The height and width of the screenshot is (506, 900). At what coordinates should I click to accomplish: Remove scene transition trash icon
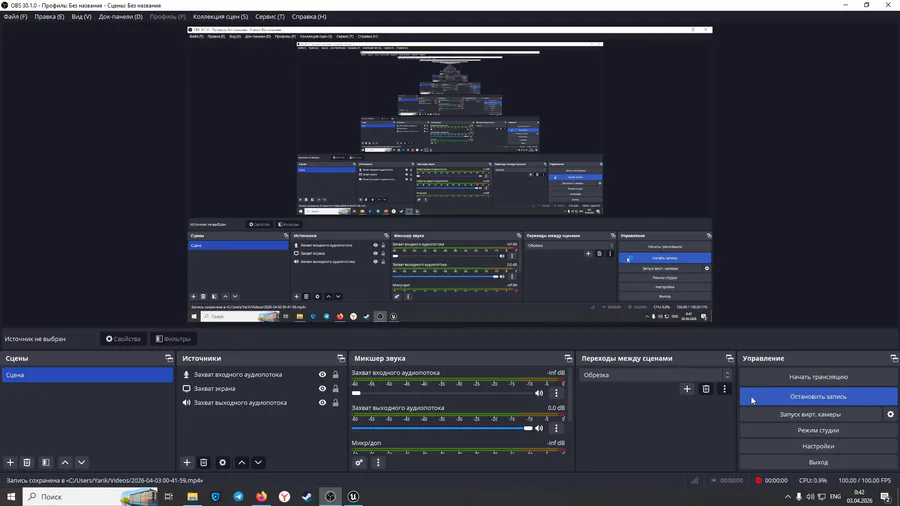[x=706, y=389]
